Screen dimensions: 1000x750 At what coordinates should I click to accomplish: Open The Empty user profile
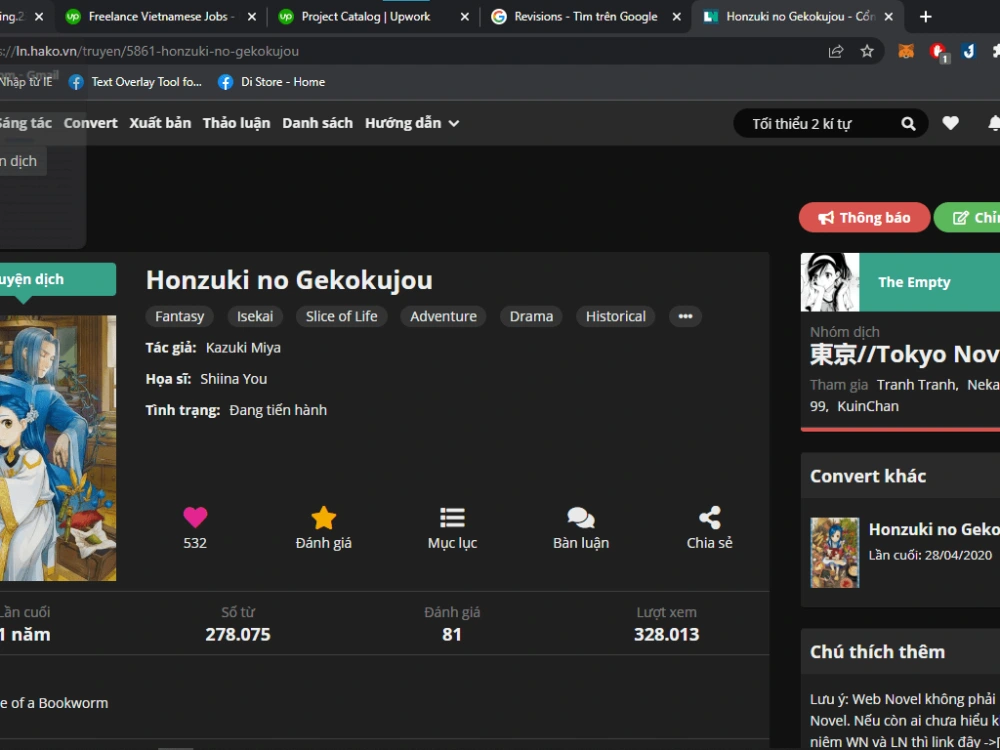914,282
